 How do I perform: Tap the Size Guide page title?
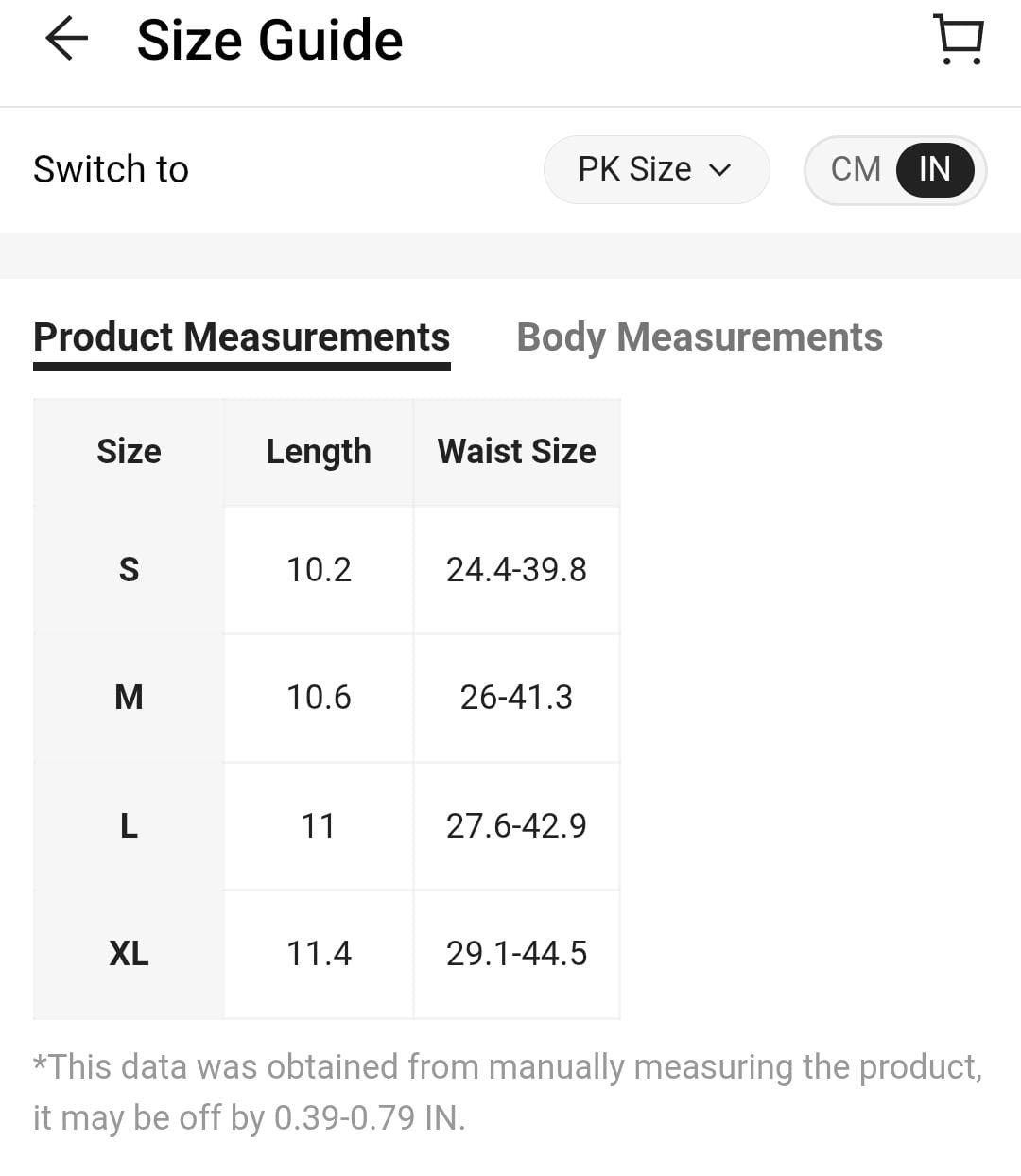[269, 41]
